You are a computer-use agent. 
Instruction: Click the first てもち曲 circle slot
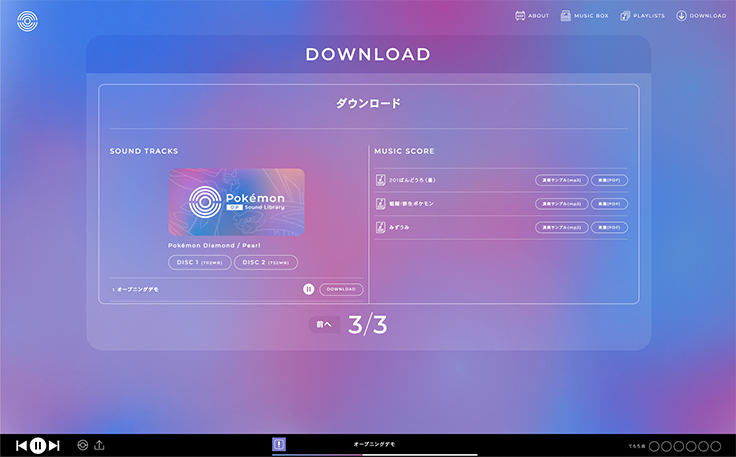point(654,446)
